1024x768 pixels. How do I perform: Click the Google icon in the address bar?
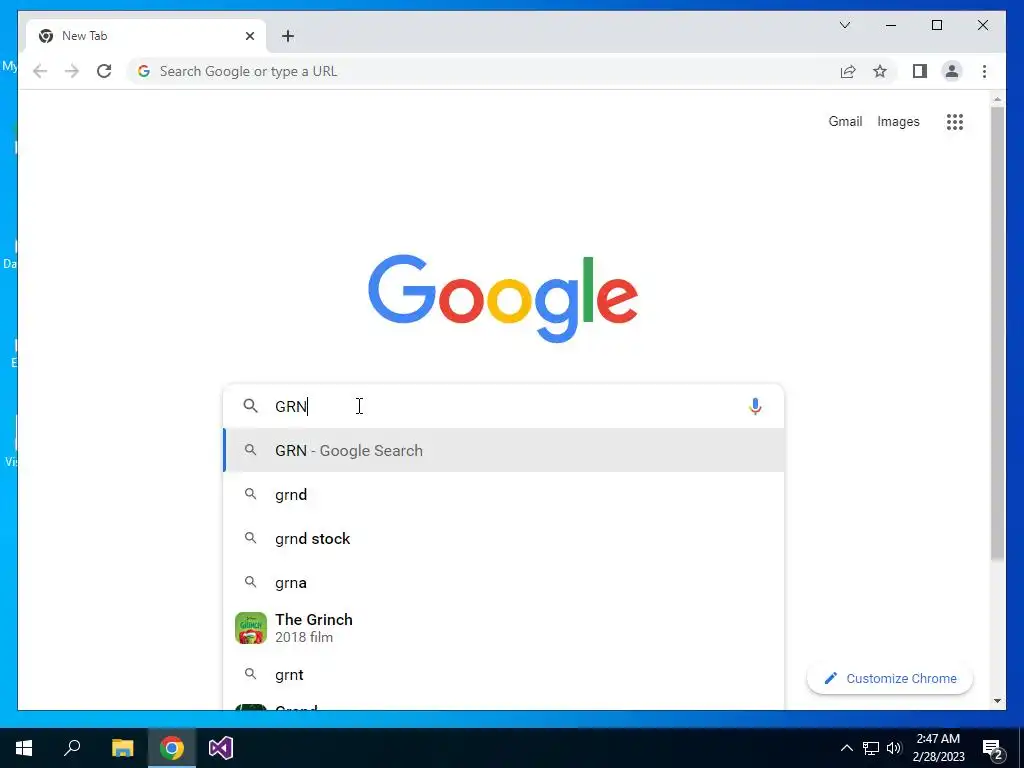point(144,71)
